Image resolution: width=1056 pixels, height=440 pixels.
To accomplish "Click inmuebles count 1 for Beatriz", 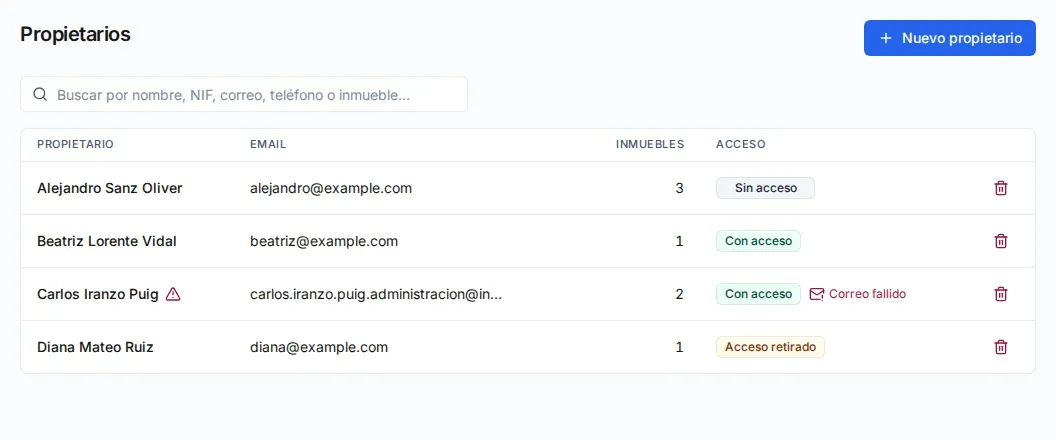I will click(680, 241).
